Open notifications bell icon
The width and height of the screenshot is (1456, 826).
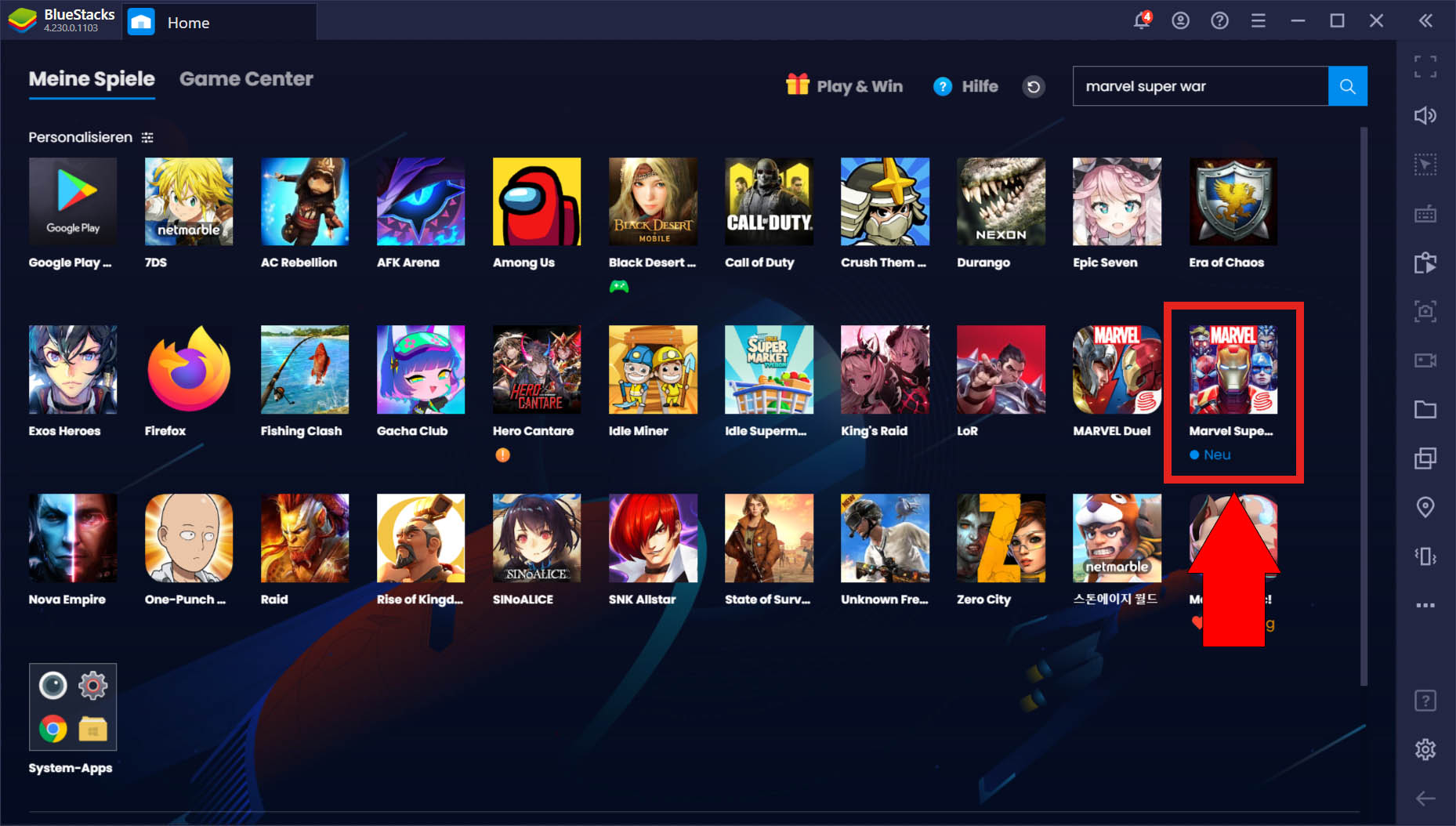(1142, 21)
